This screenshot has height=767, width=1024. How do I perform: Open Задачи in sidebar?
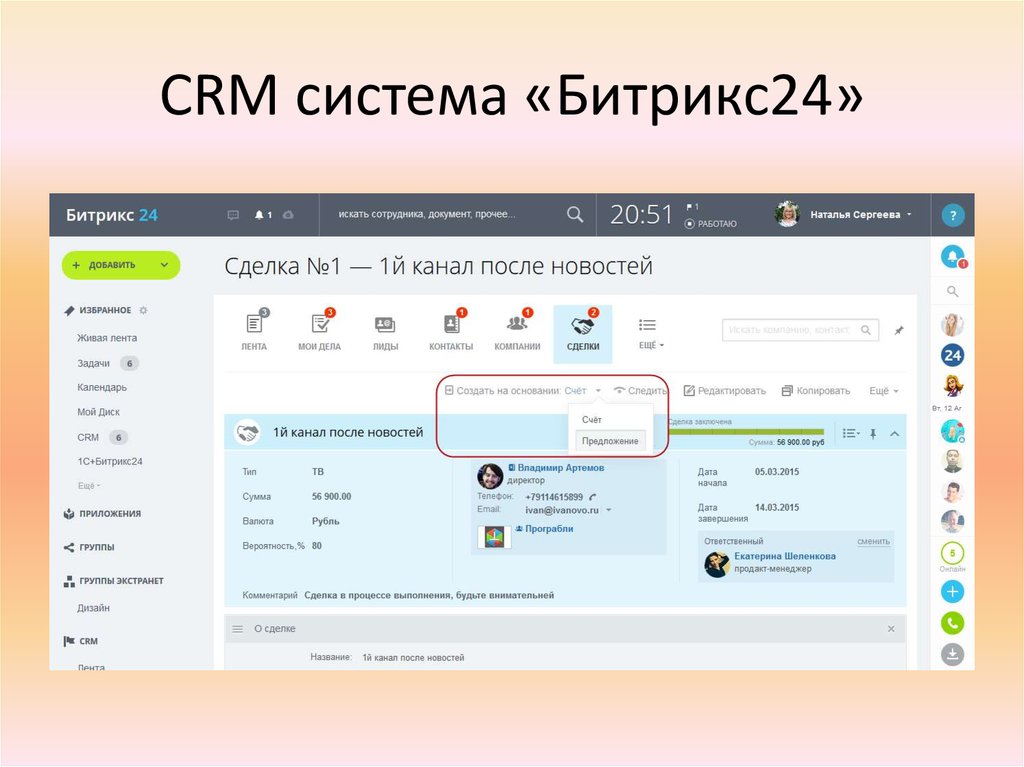point(93,363)
